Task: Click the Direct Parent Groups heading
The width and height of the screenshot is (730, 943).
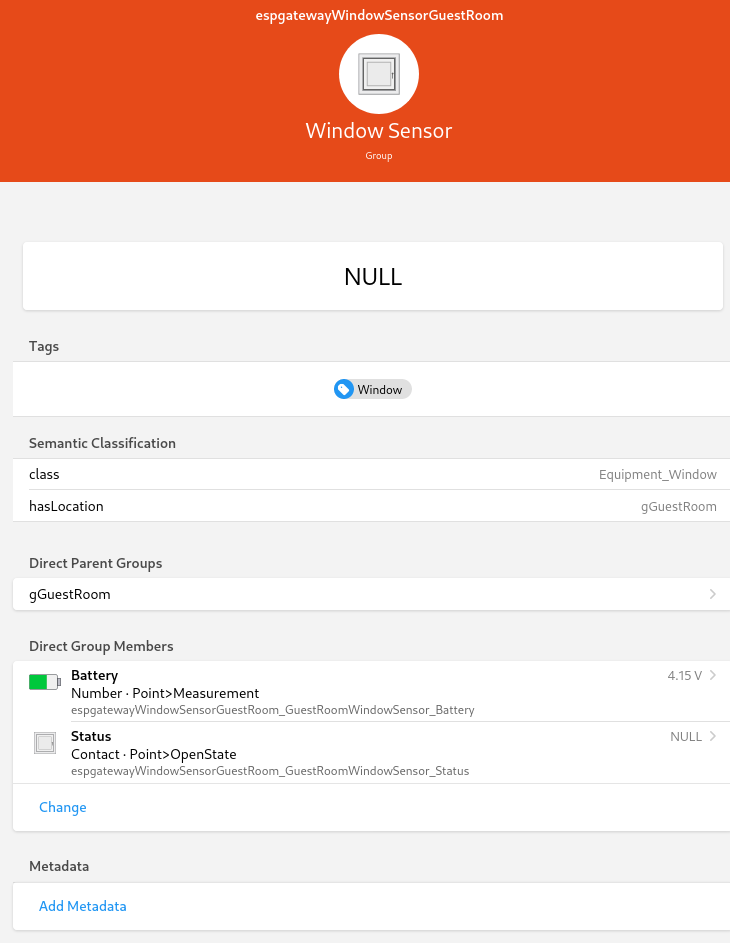Action: 96,564
